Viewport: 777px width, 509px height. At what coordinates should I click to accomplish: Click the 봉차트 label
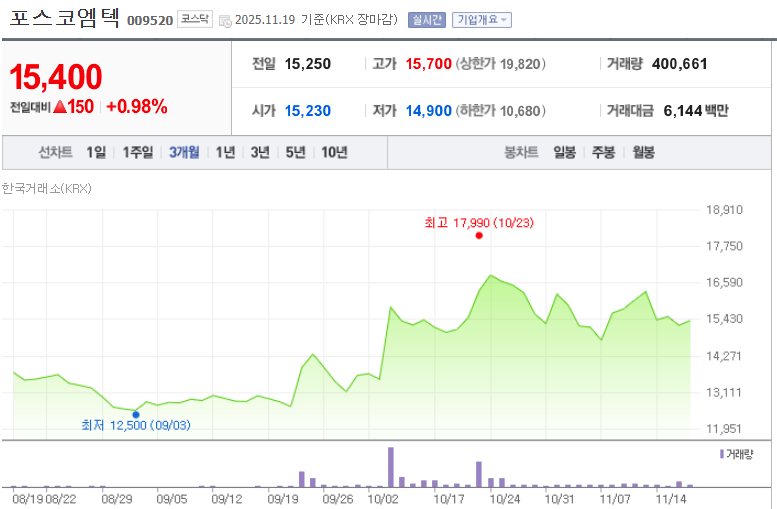[521, 152]
